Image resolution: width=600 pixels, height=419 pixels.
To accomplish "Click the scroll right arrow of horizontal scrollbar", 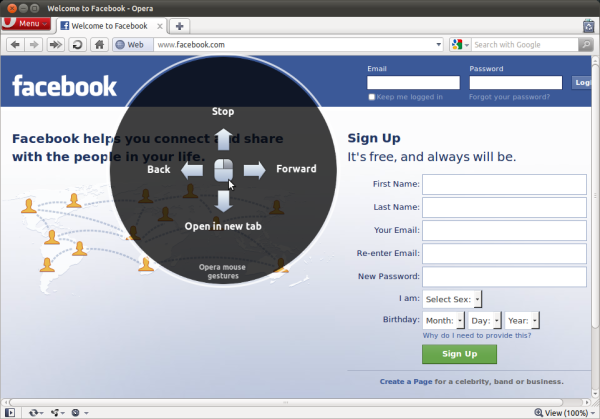I will 587,403.
